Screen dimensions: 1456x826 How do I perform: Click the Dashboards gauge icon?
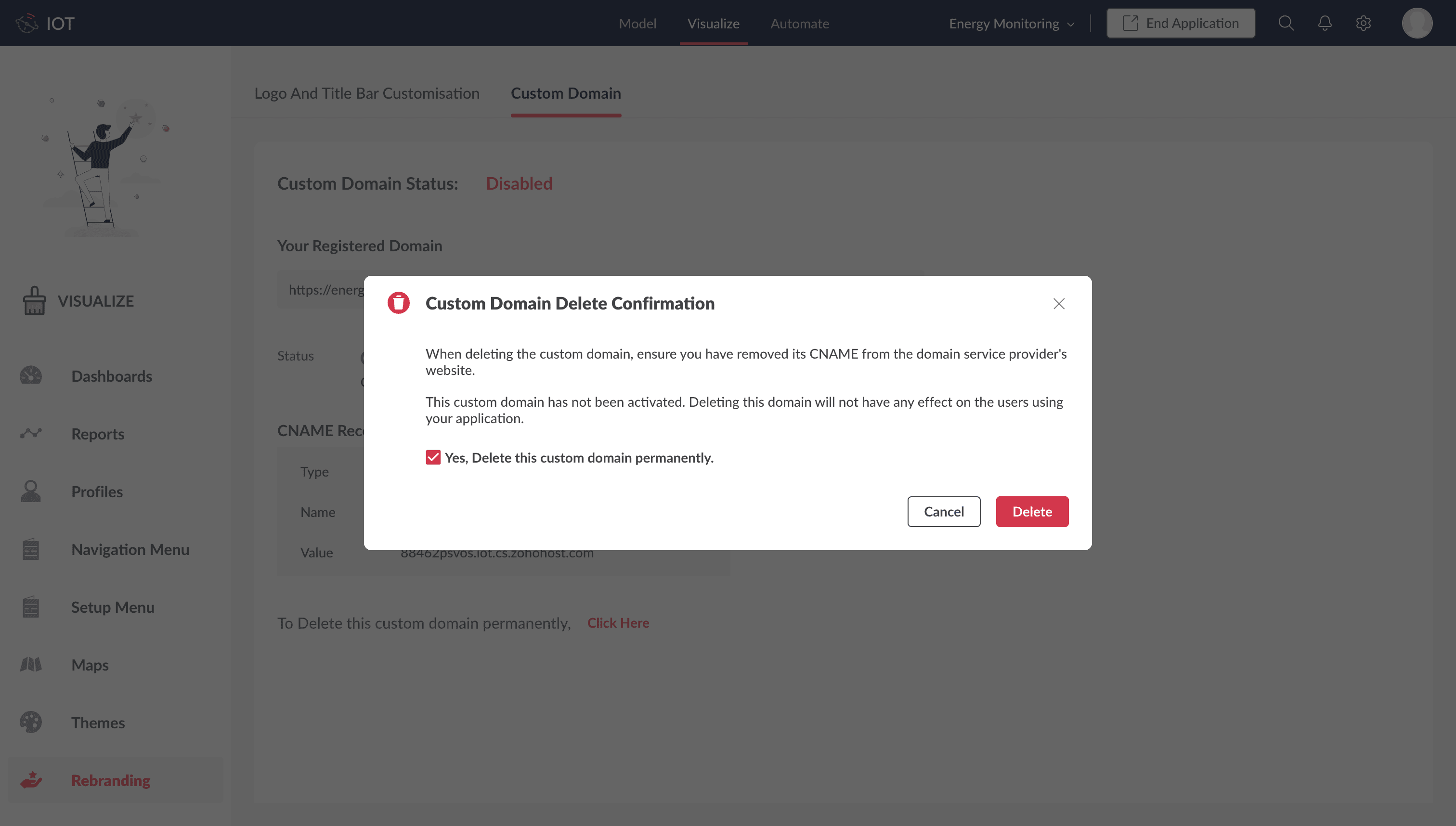tap(31, 375)
